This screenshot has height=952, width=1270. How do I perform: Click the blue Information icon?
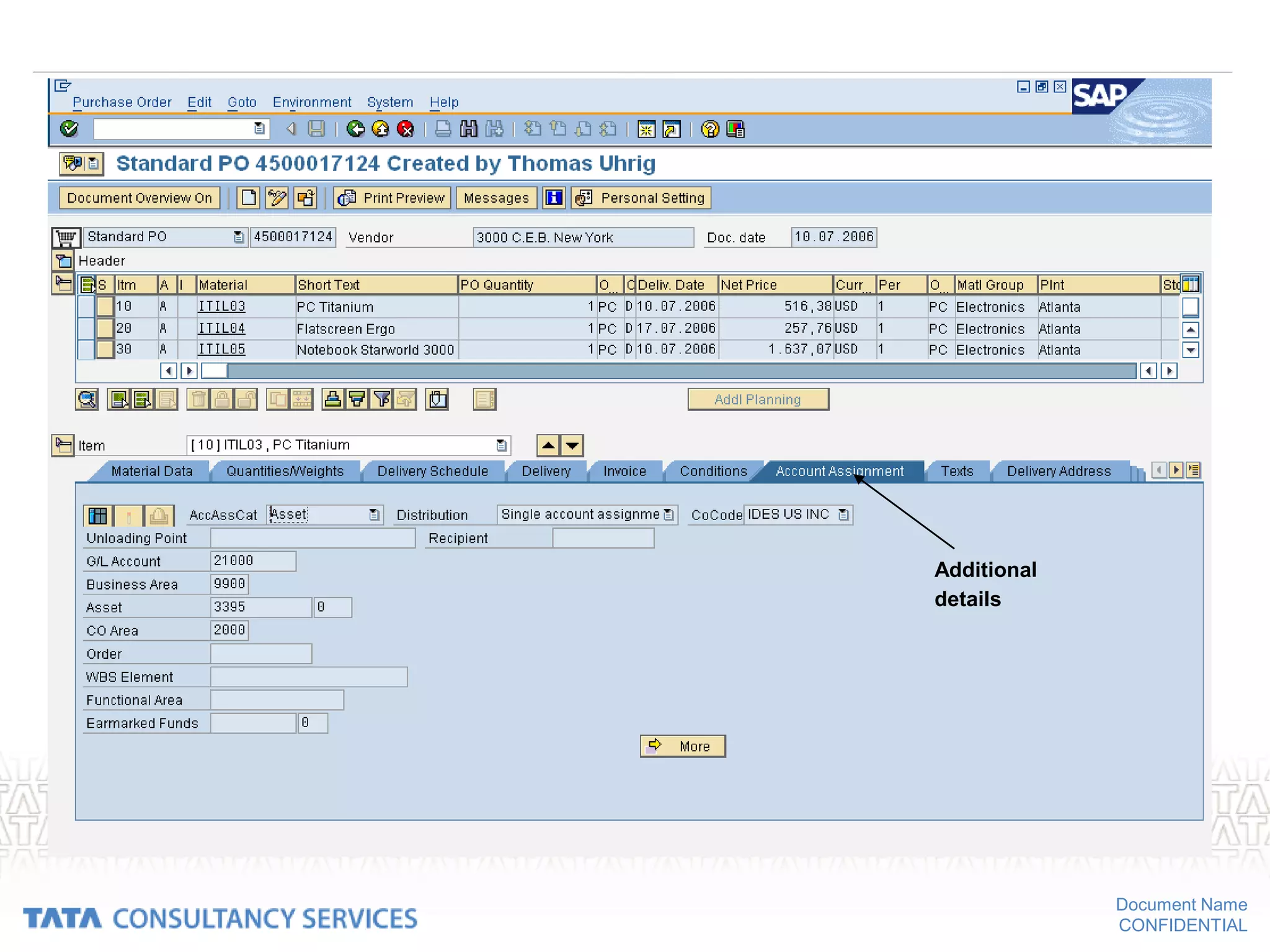554,198
